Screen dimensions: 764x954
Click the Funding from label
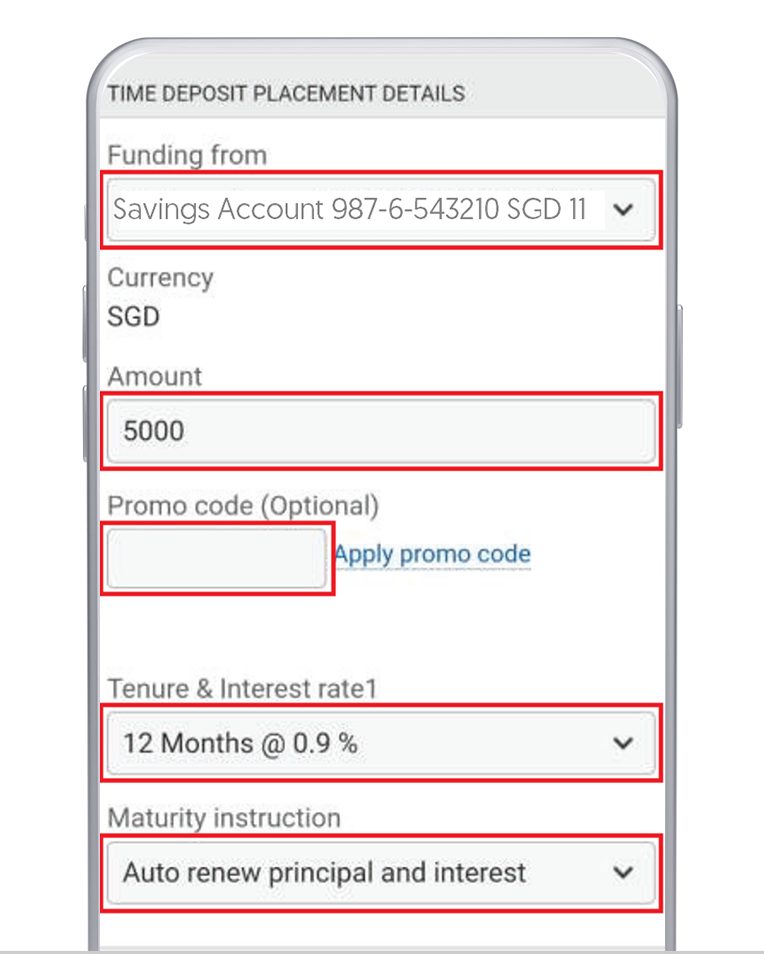[x=187, y=155]
